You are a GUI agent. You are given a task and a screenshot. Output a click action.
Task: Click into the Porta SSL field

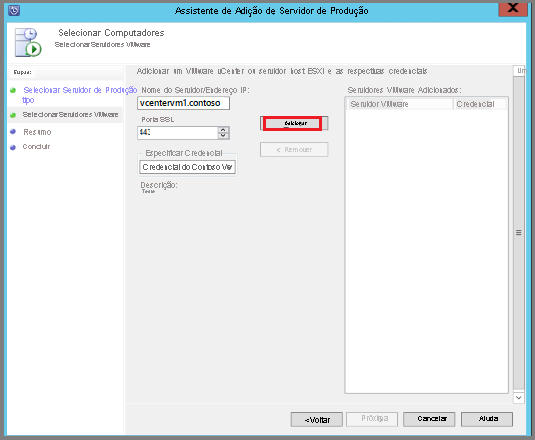coord(177,133)
